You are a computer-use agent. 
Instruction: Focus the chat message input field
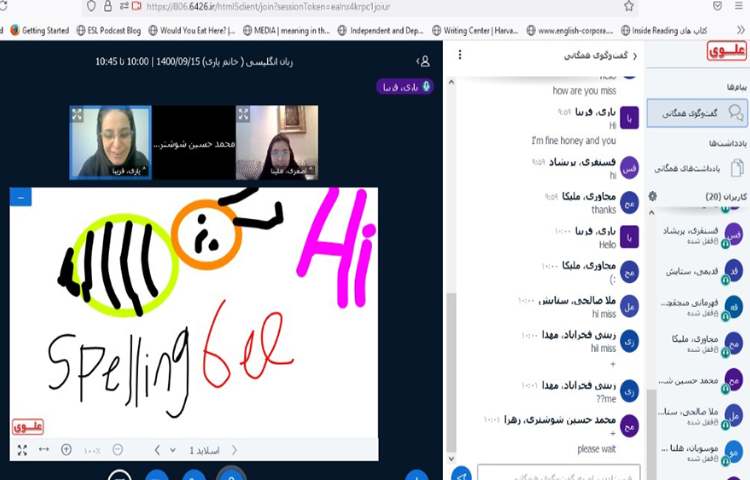click(558, 473)
